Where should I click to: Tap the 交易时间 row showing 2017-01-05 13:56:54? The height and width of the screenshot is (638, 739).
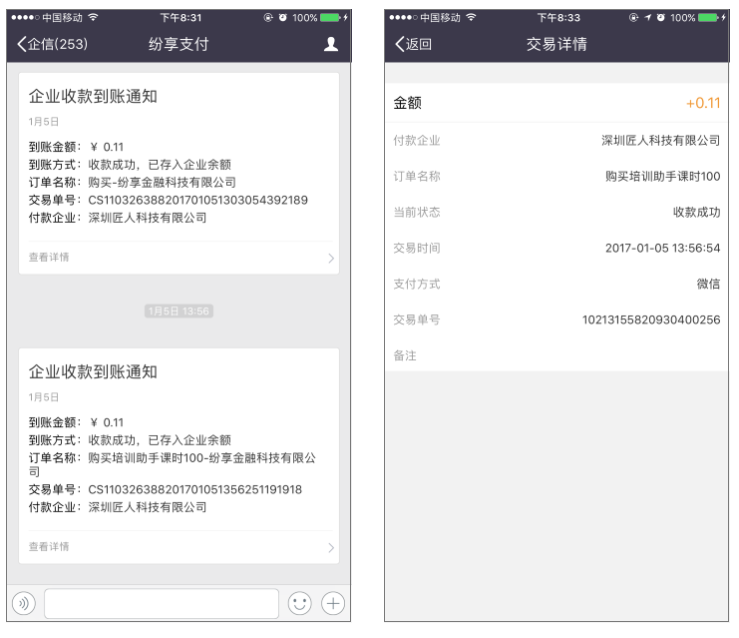556,248
